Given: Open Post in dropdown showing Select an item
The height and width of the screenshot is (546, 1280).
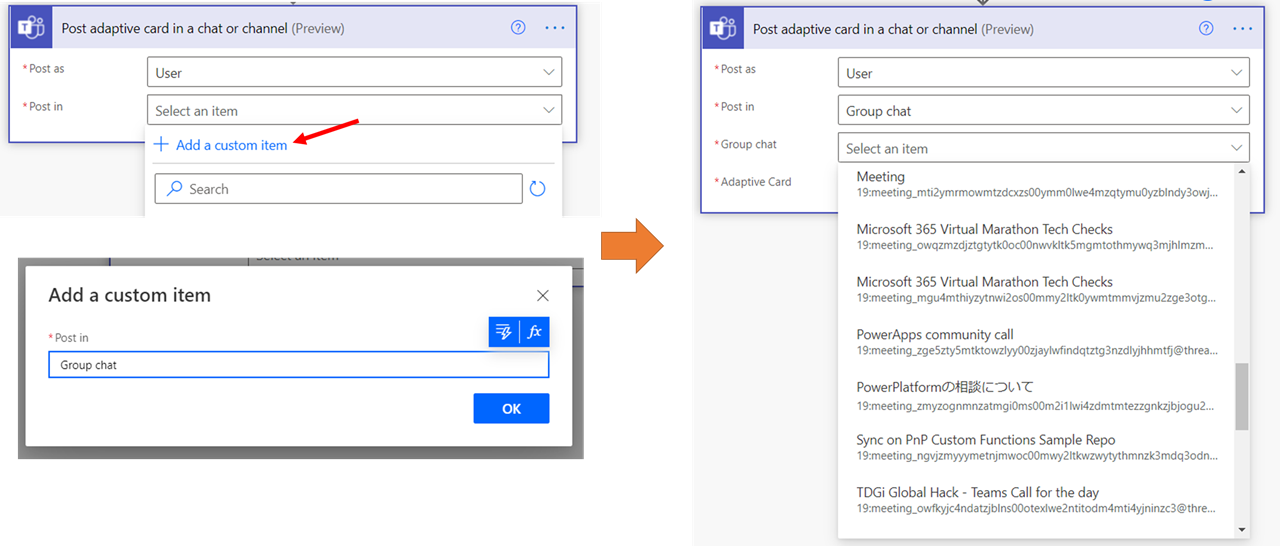Looking at the screenshot, I should coord(354,110).
